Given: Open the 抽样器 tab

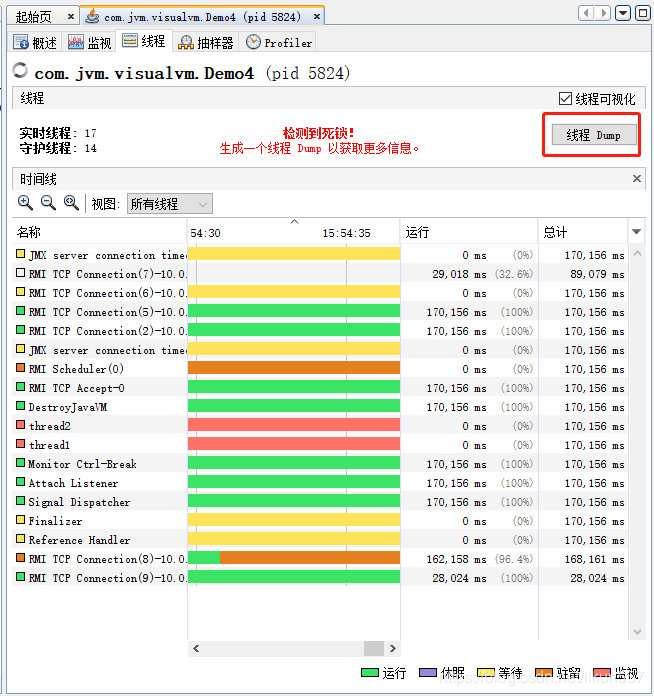Looking at the screenshot, I should [x=205, y=43].
